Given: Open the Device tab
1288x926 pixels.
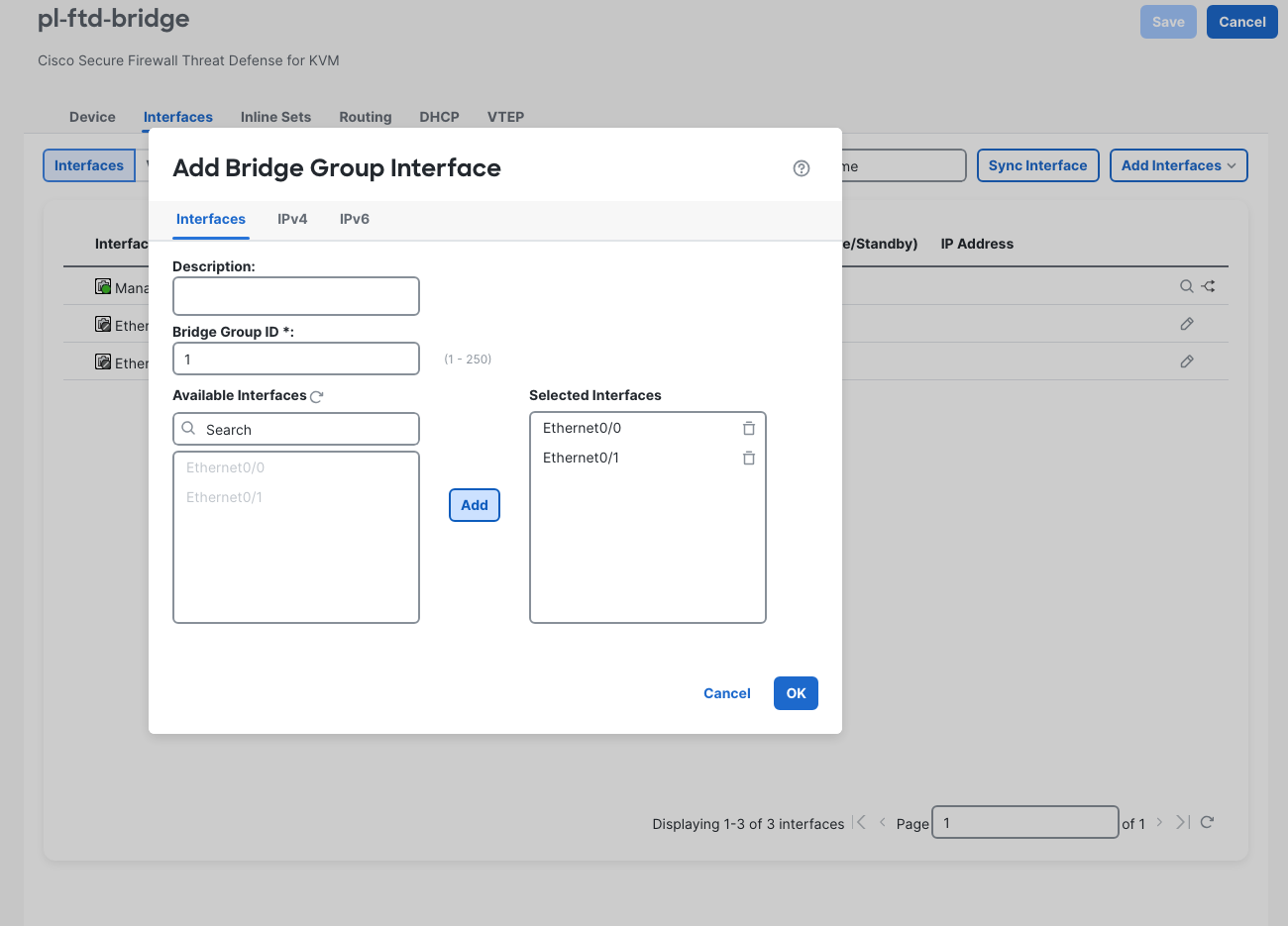Looking at the screenshot, I should (x=92, y=117).
